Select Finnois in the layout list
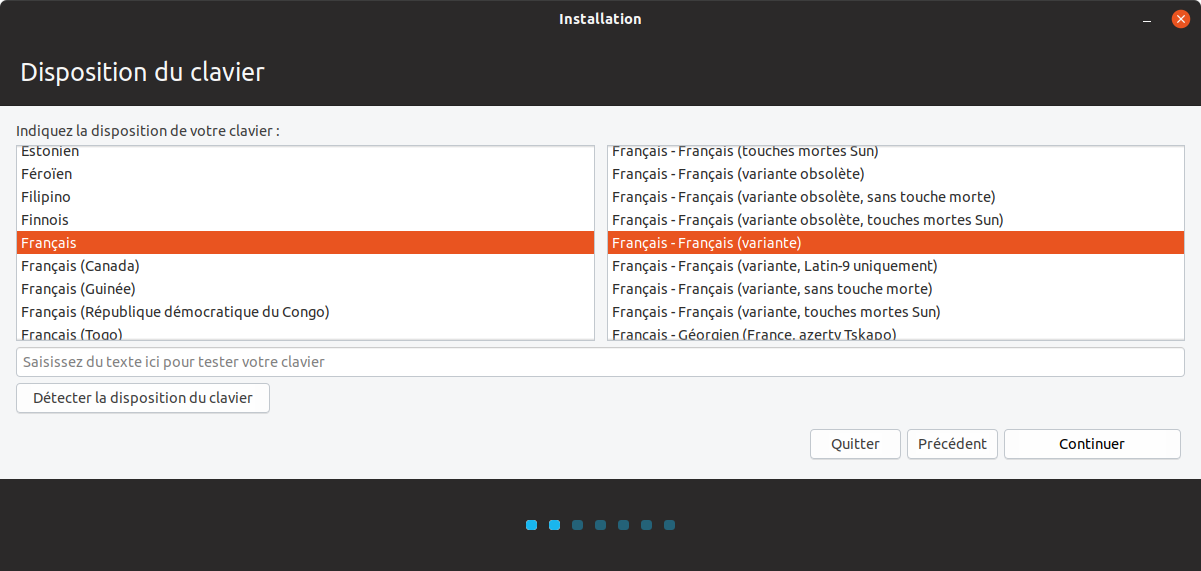Image resolution: width=1201 pixels, height=571 pixels. pos(45,220)
